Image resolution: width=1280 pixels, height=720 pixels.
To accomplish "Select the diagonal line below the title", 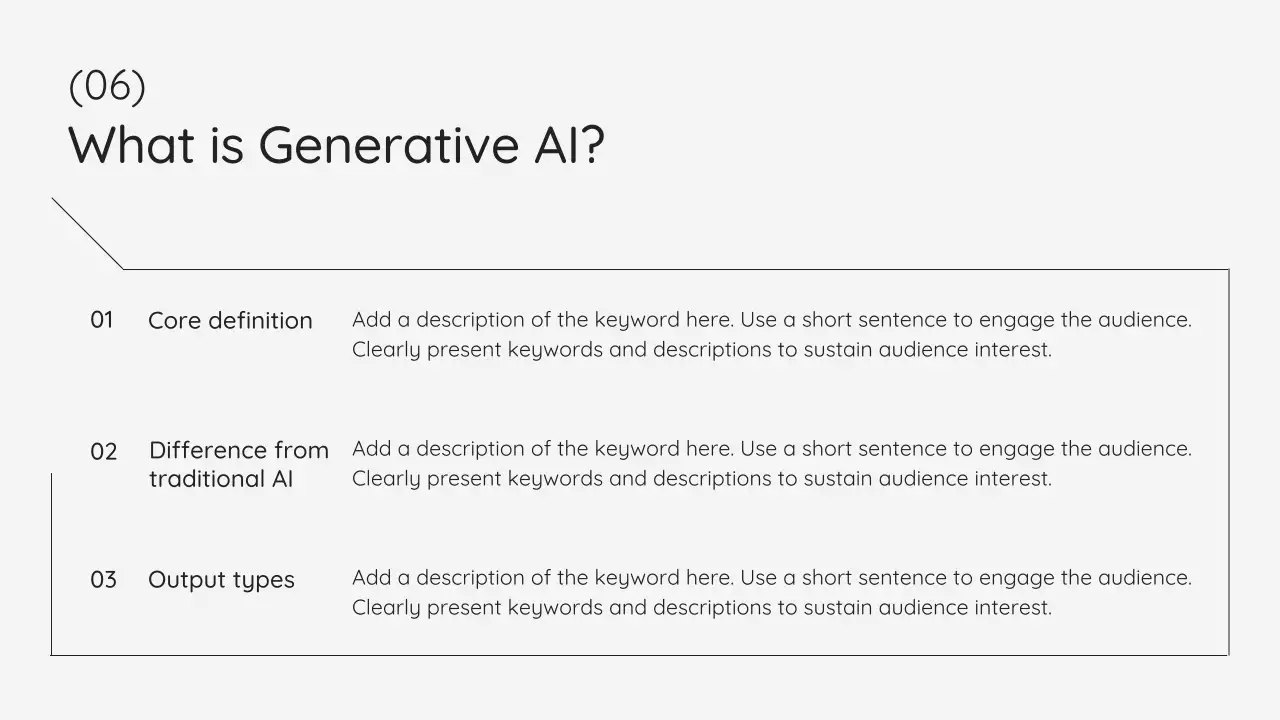I will (x=88, y=234).
